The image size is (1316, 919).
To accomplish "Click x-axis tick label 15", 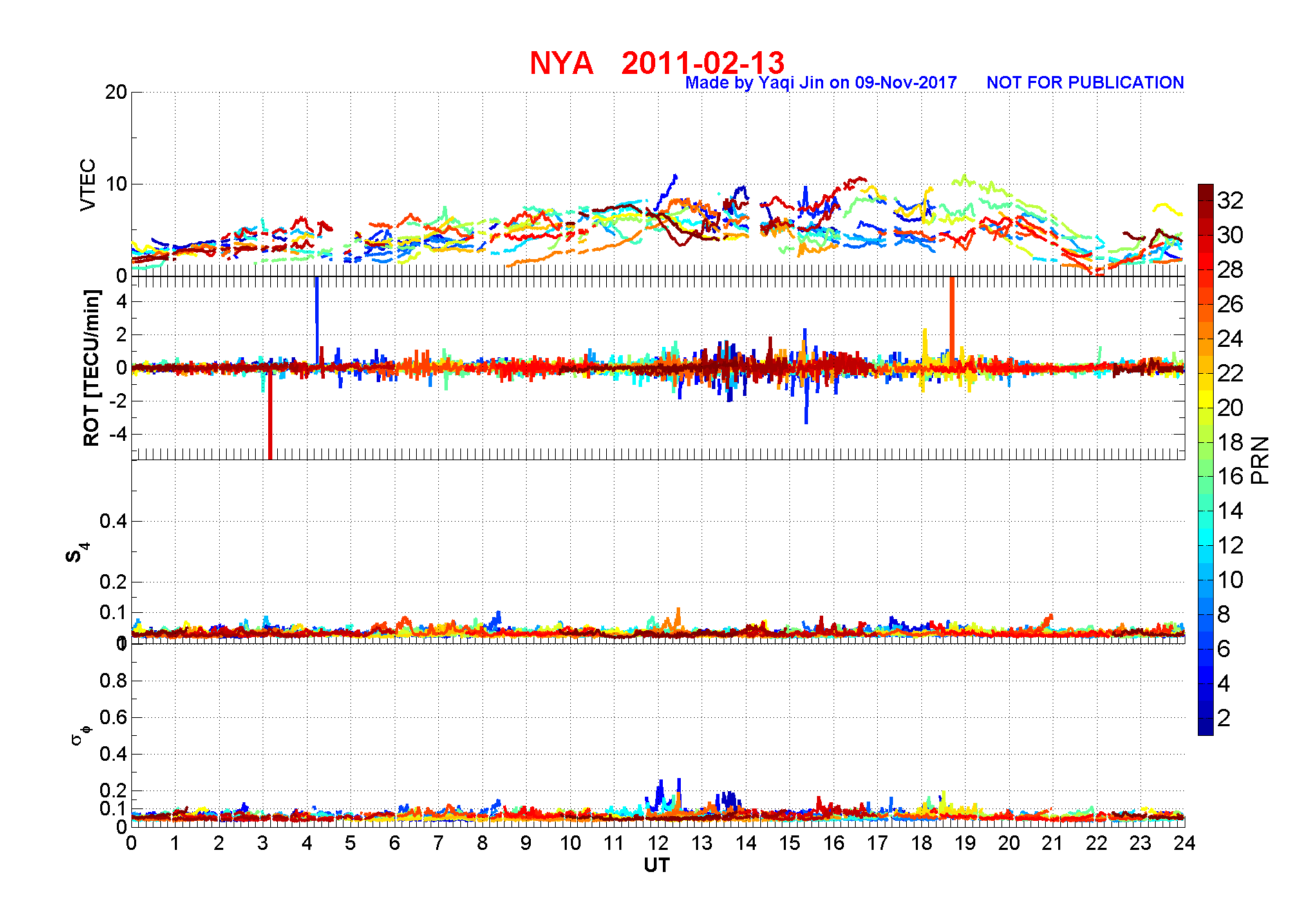I will click(789, 844).
